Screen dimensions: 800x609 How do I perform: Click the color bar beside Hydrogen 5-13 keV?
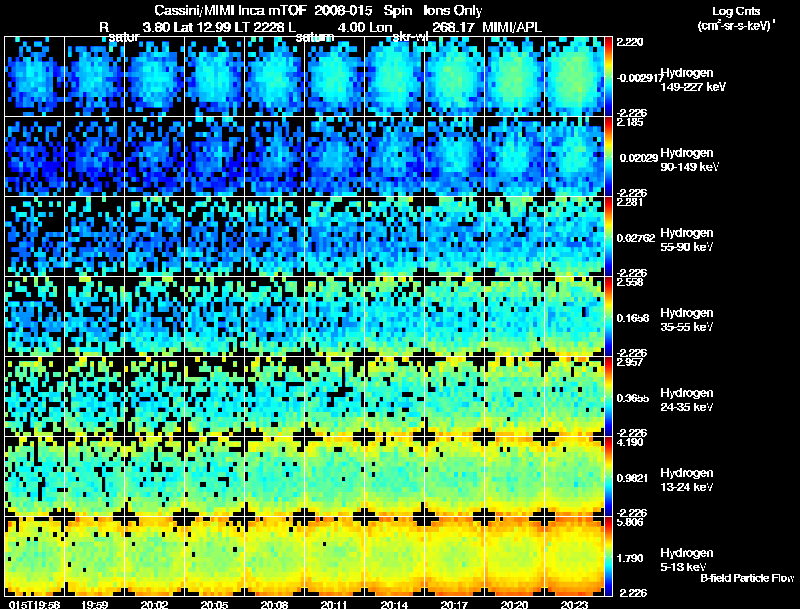[x=608, y=557]
